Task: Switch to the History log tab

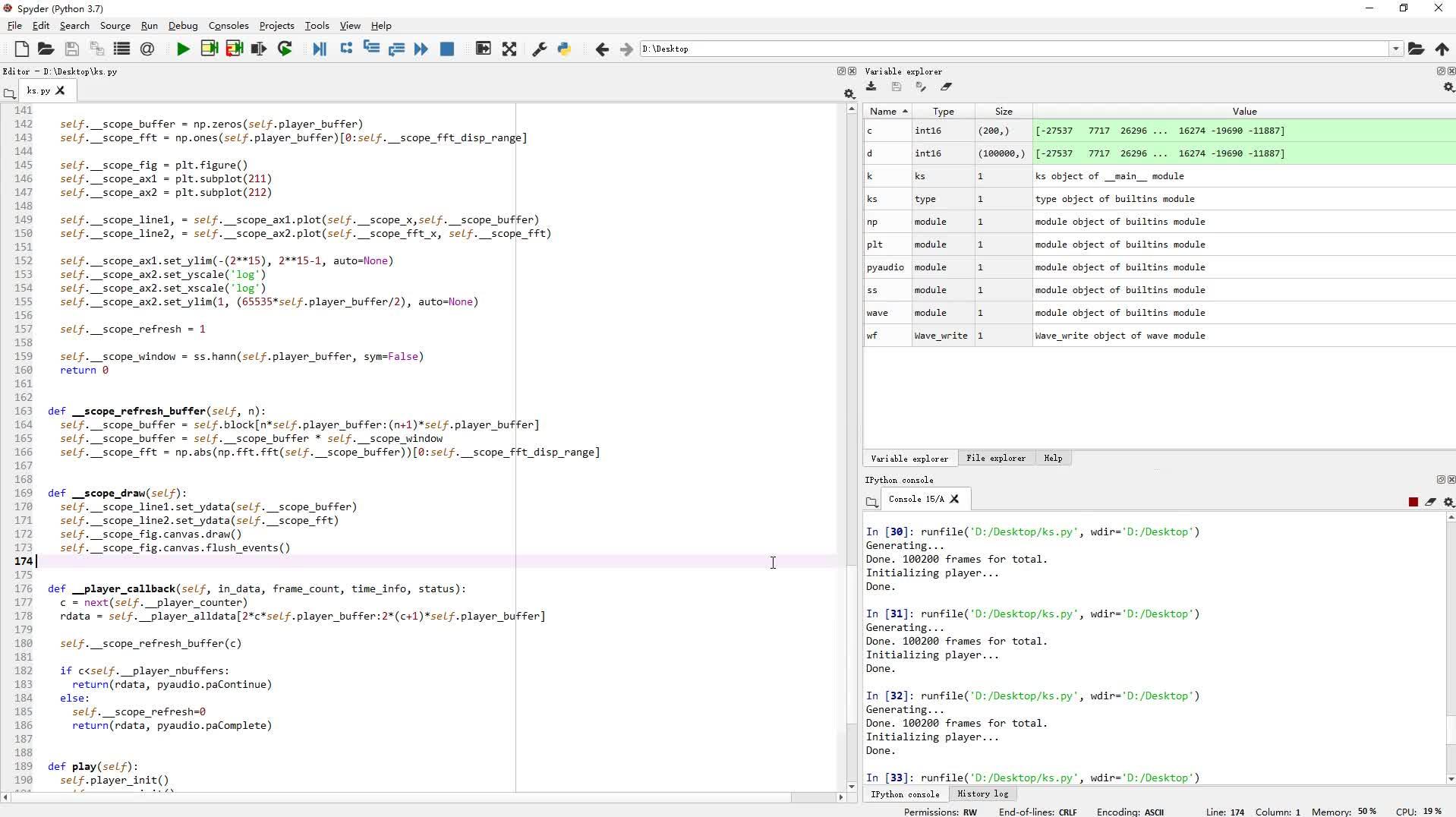Action: tap(982, 794)
